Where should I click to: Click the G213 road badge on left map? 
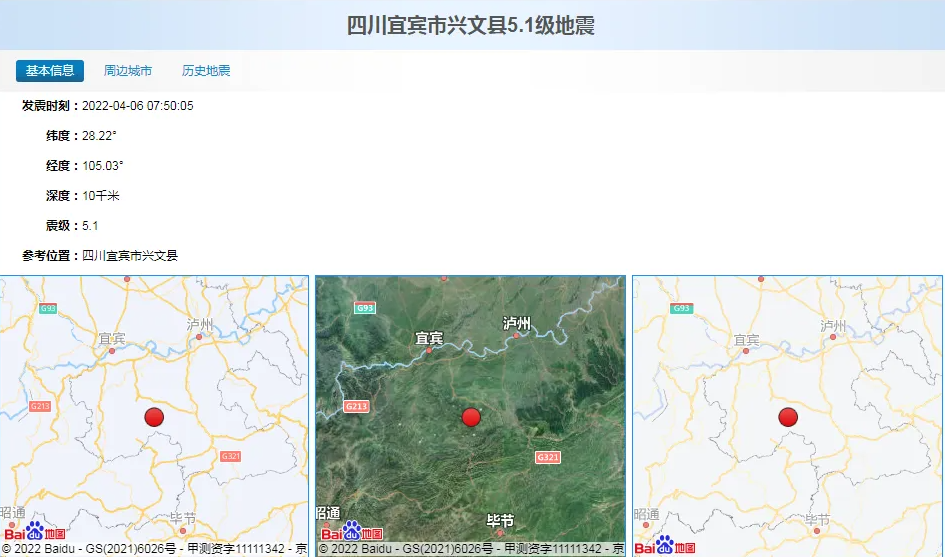[x=40, y=406]
